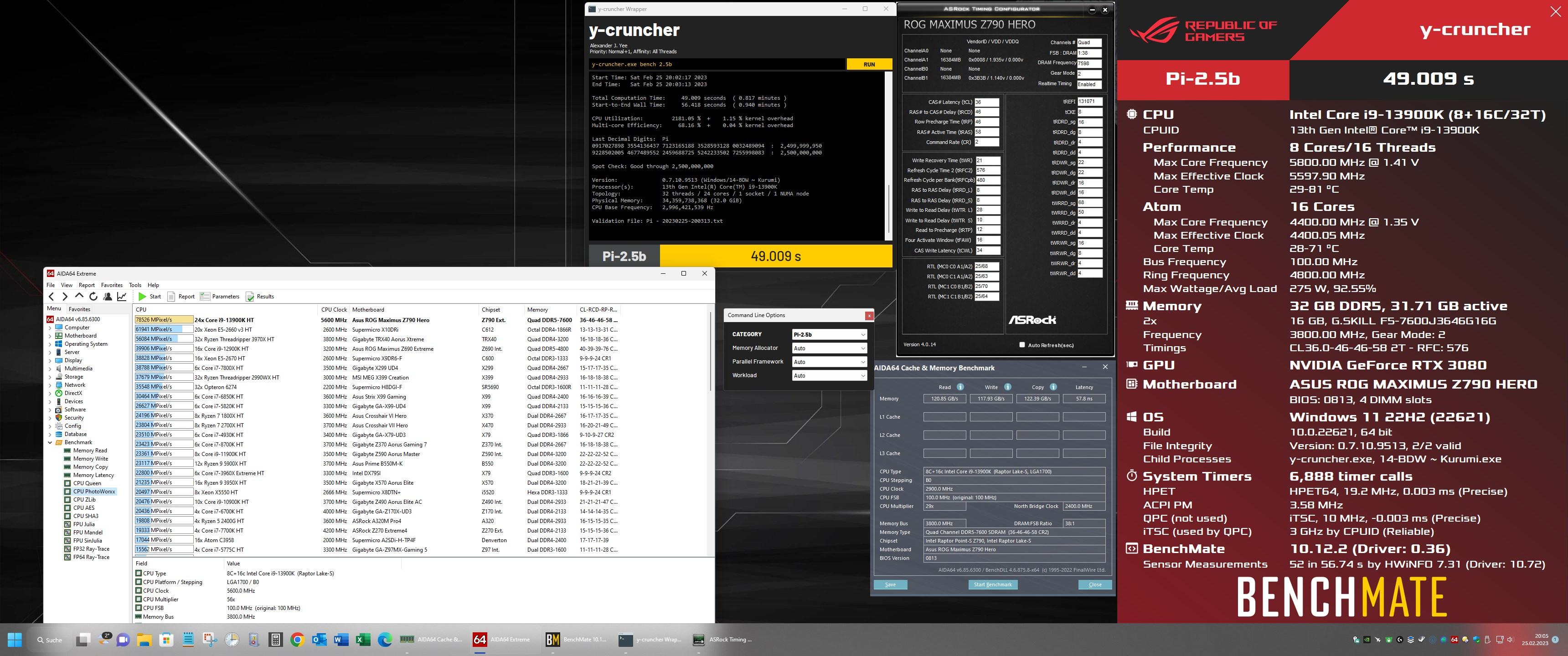Open the Parallel Framework dropdown

[829, 361]
